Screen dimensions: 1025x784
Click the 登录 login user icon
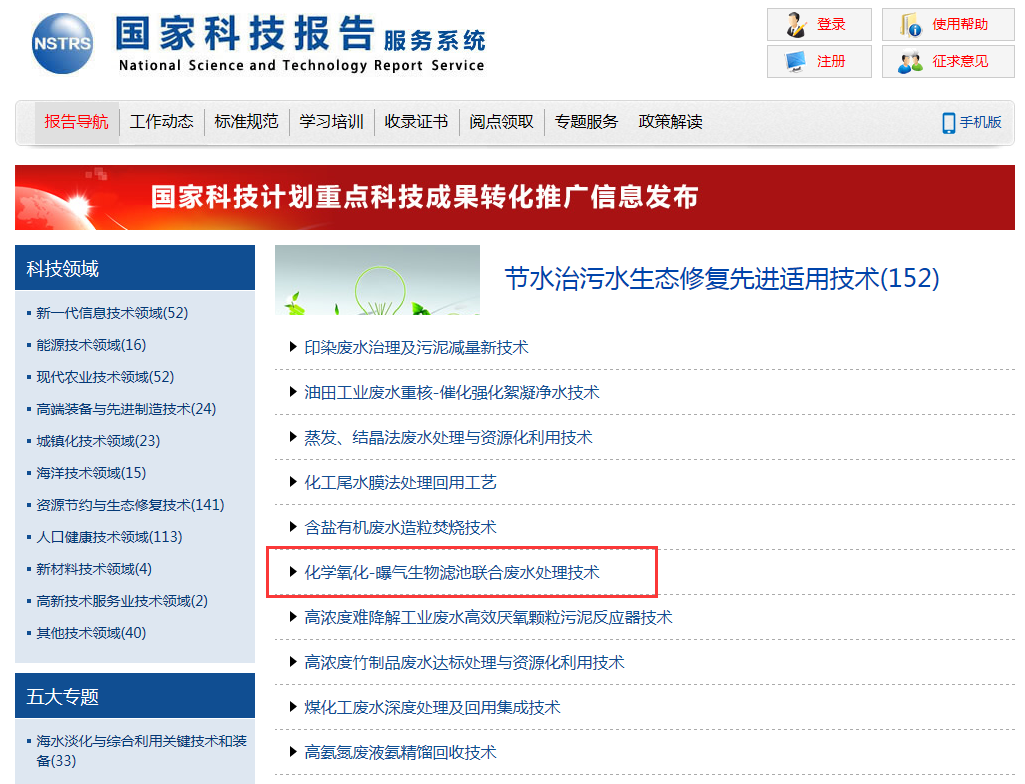(x=796, y=24)
